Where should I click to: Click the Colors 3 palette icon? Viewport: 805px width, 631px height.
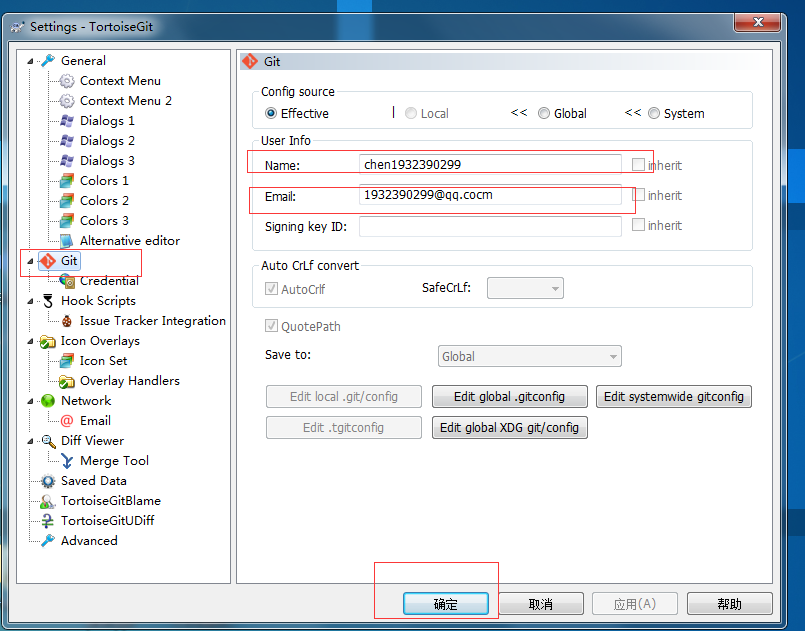click(x=67, y=221)
